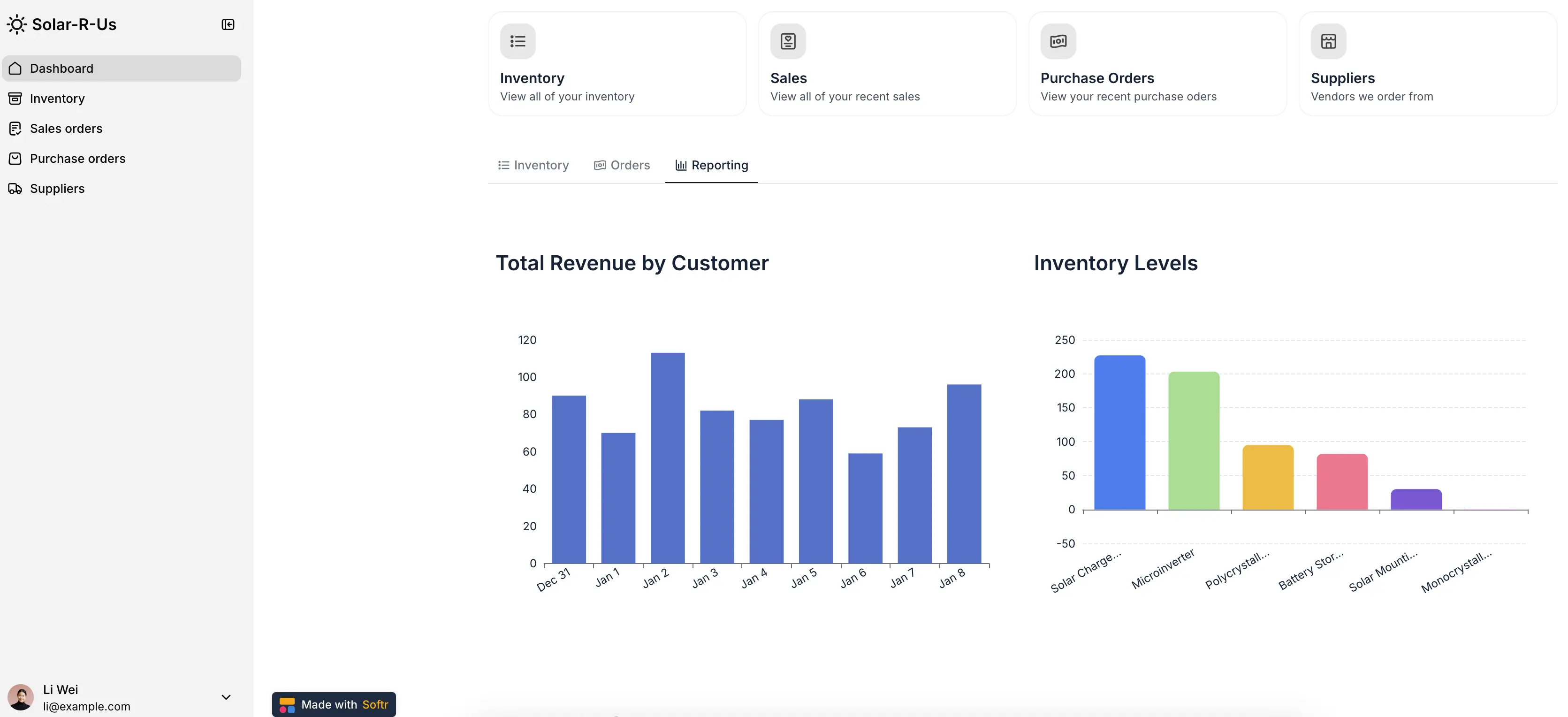Screen dimensions: 1568x717
Task: Click Li Wei's profile avatar
Action: pos(21,697)
